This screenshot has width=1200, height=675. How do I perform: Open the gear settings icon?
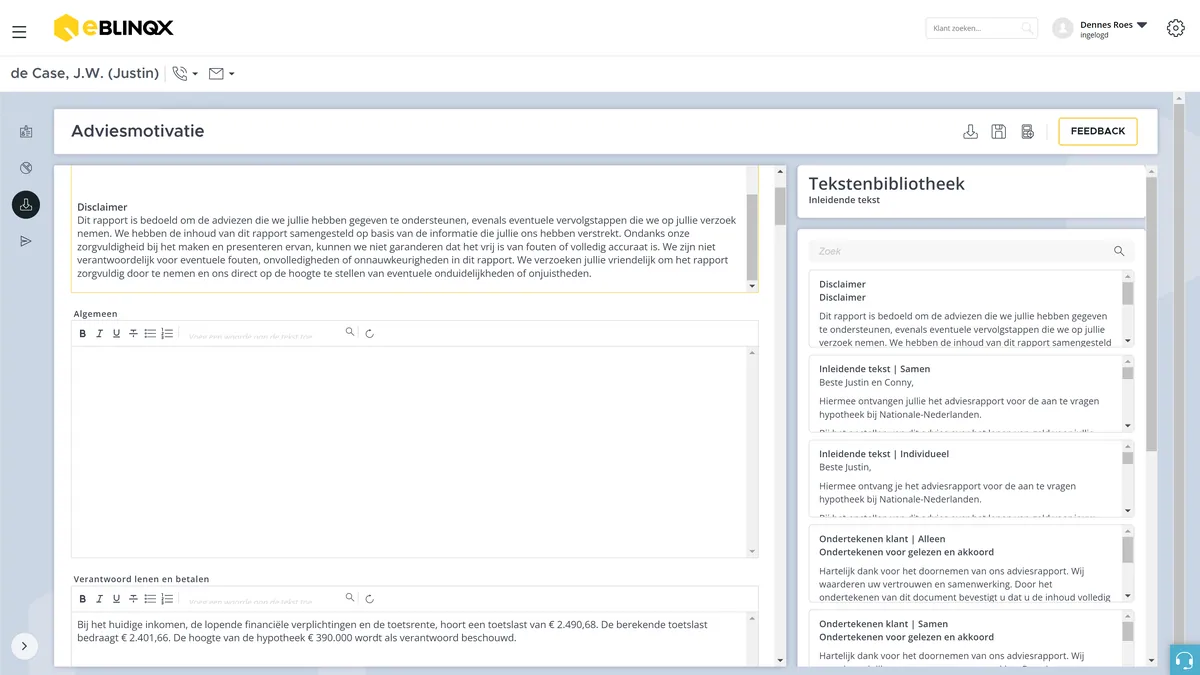coord(1176,28)
